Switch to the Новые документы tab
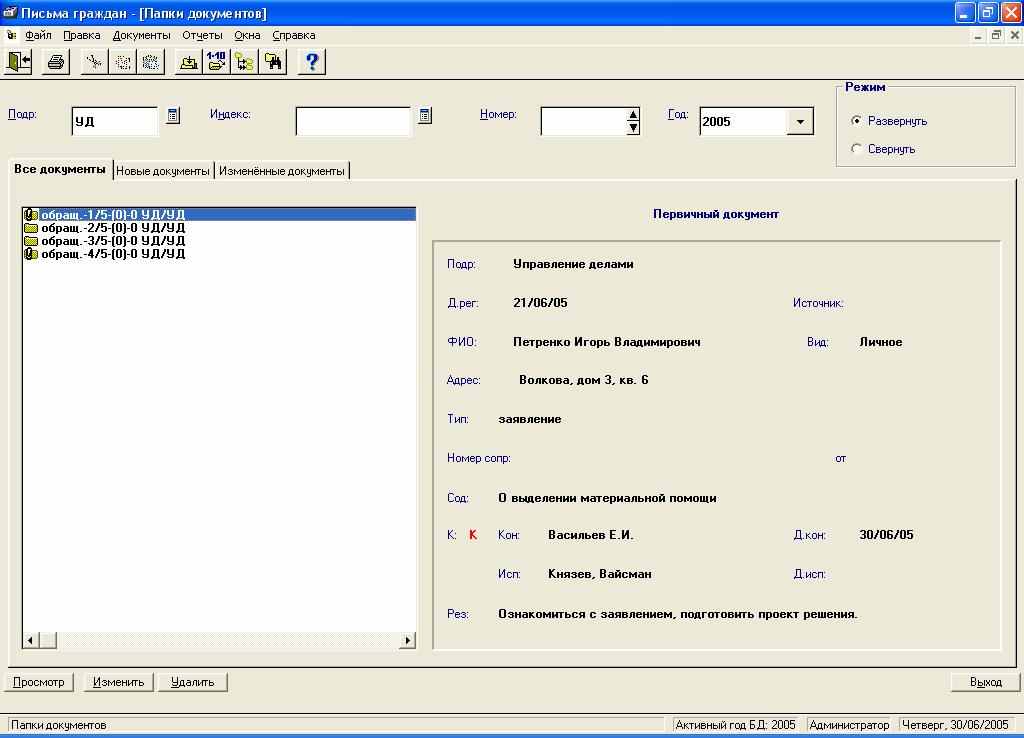The image size is (1024, 738). pos(163,171)
